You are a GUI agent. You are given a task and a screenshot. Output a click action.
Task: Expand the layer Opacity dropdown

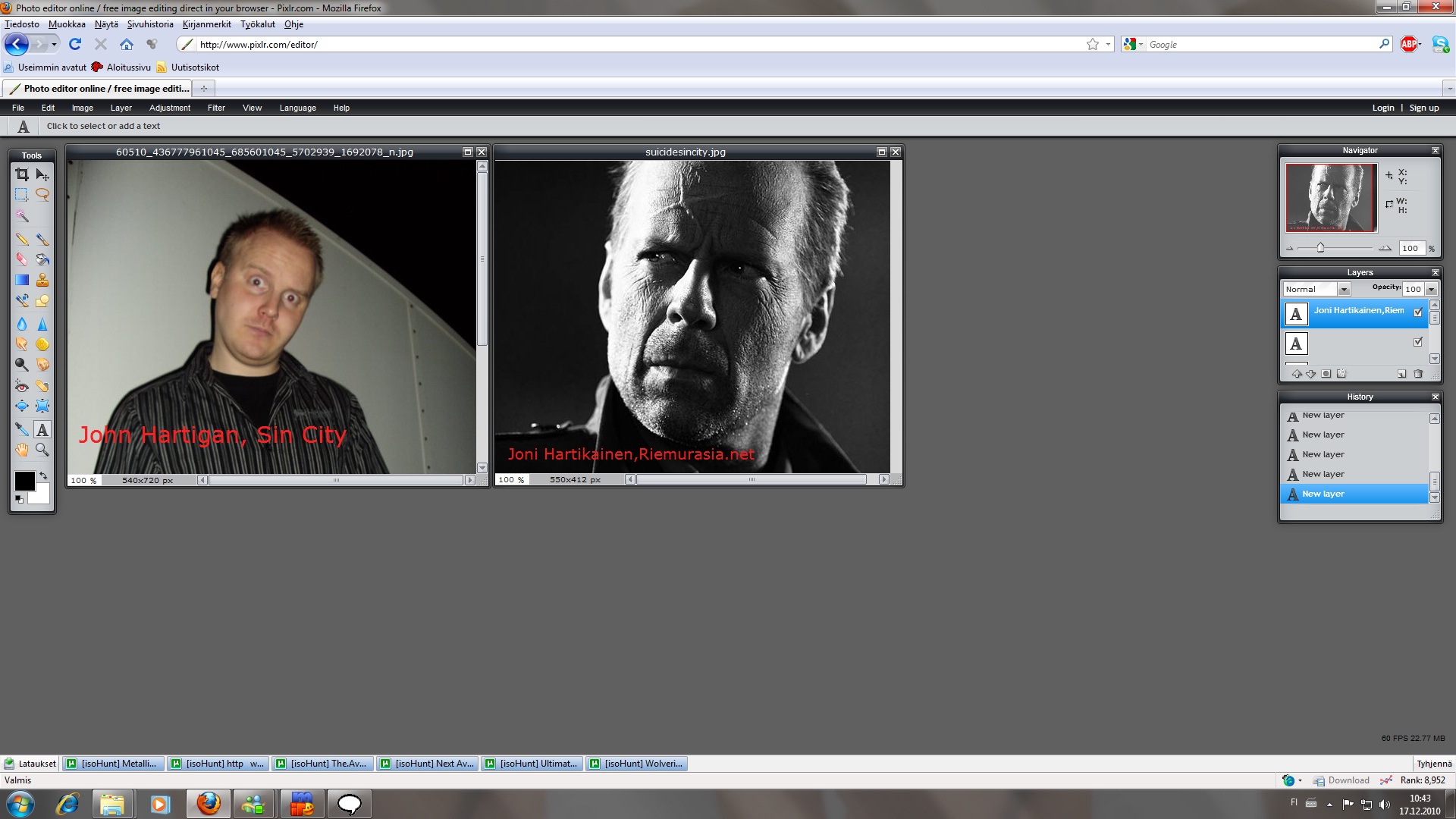[x=1431, y=290]
